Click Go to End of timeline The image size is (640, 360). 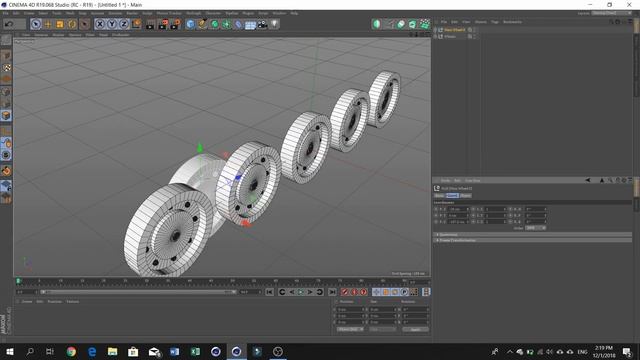(332, 292)
